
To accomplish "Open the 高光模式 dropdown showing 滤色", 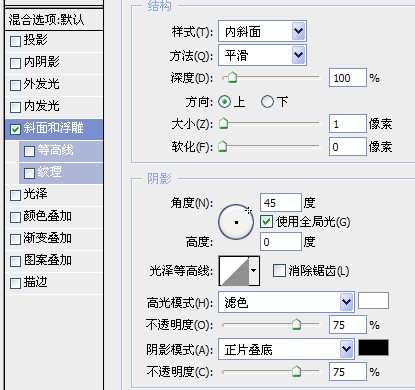I will 286,302.
